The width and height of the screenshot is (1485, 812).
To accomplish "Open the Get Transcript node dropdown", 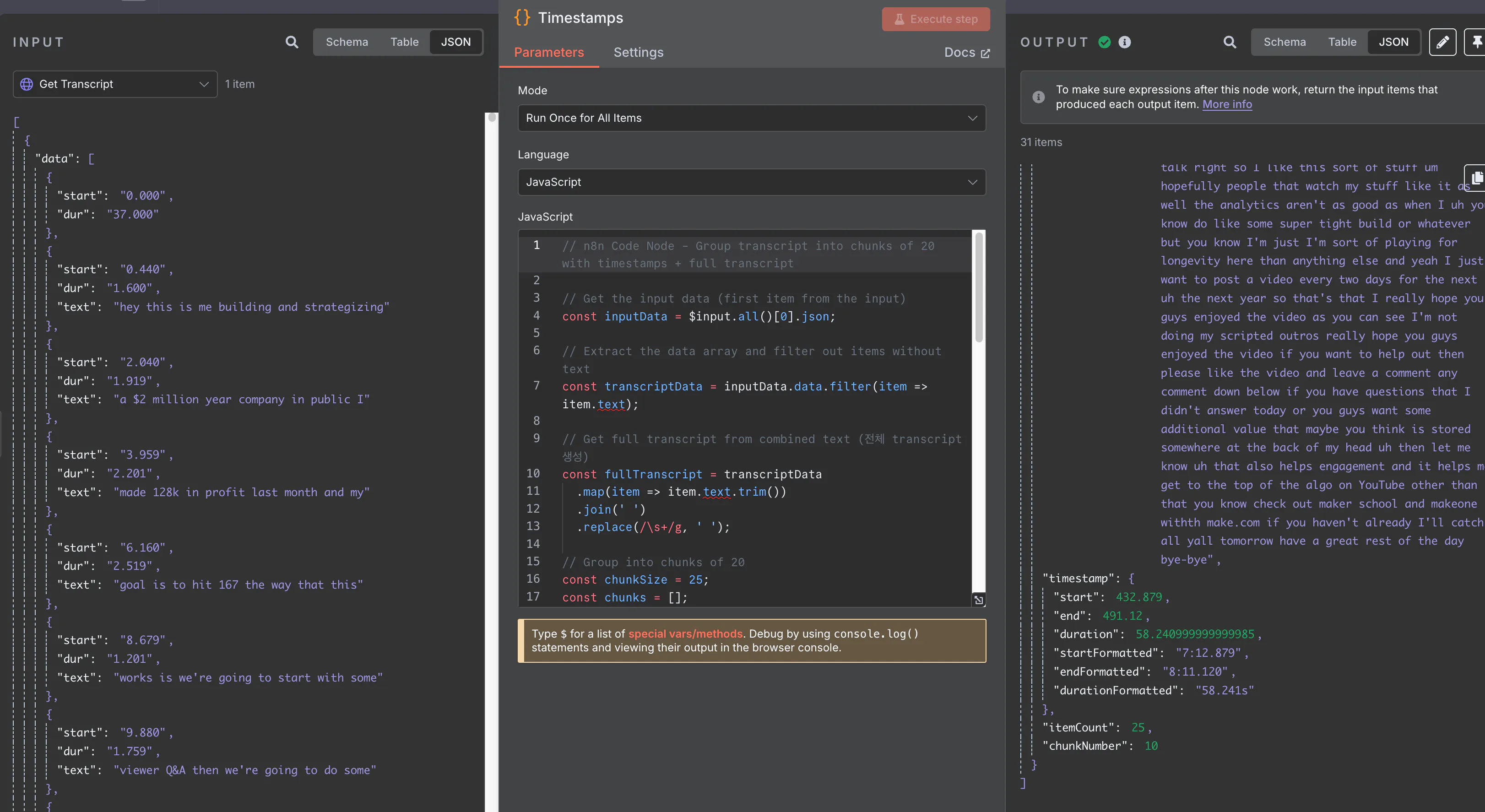I will pos(115,84).
